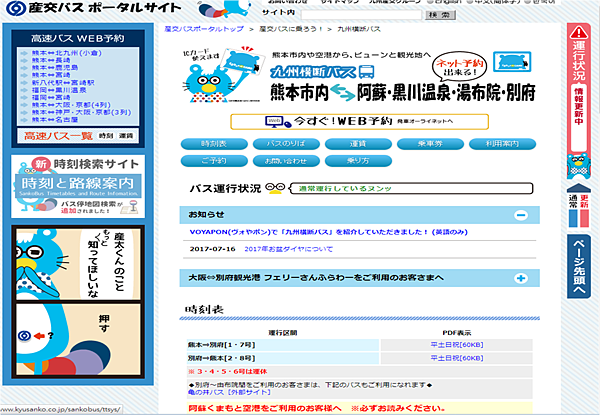Viewport: 600px width, 415px height.
Task: Open the 利用案内 menu pill
Action: point(502,144)
